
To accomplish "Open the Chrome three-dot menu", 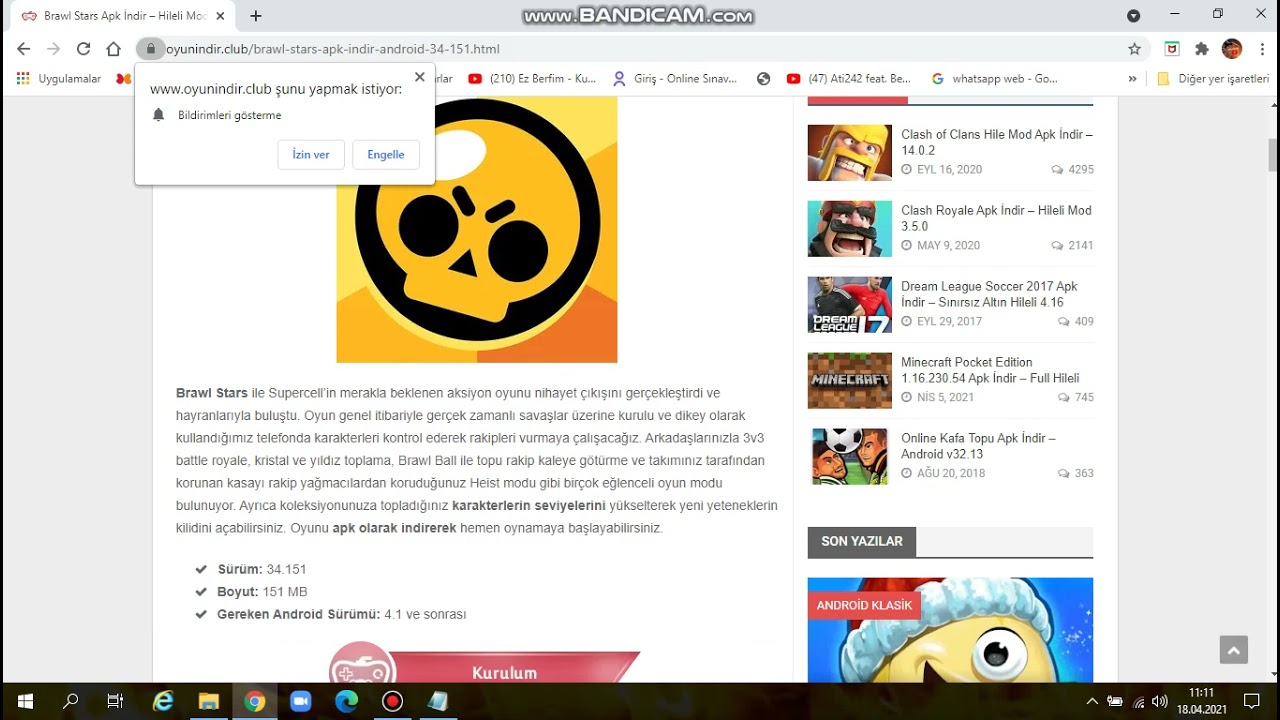I will (1263, 49).
